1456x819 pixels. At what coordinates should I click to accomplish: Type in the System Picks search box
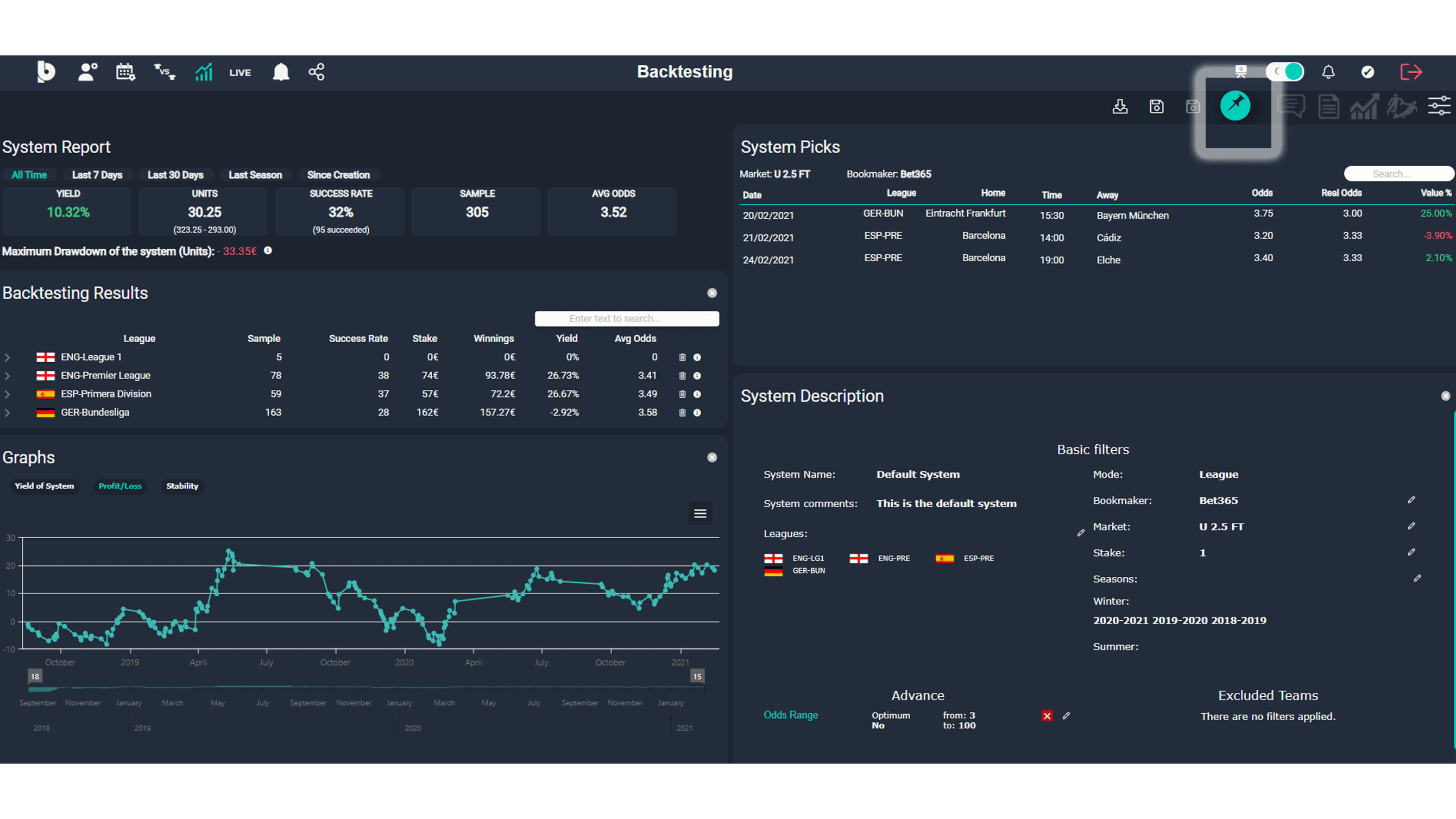click(1398, 174)
